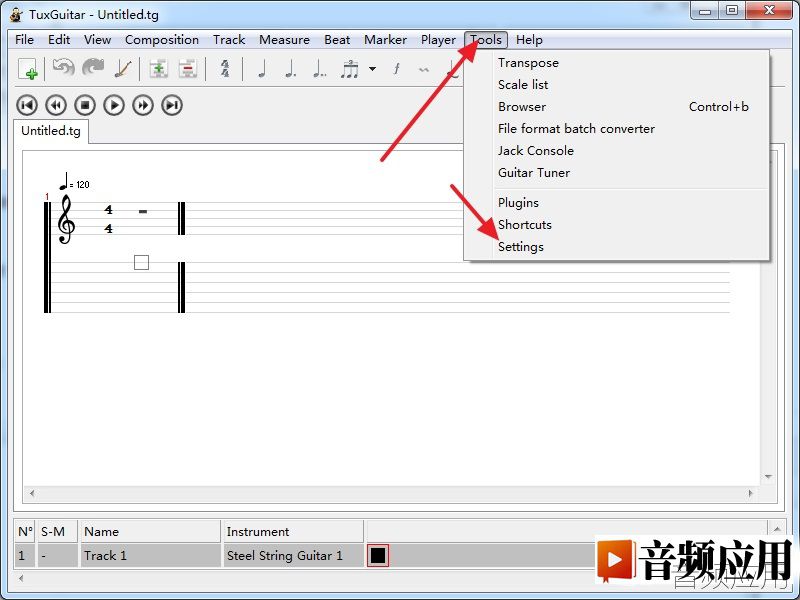Open the Marker menu
Viewport: 800px width, 600px height.
click(x=385, y=40)
